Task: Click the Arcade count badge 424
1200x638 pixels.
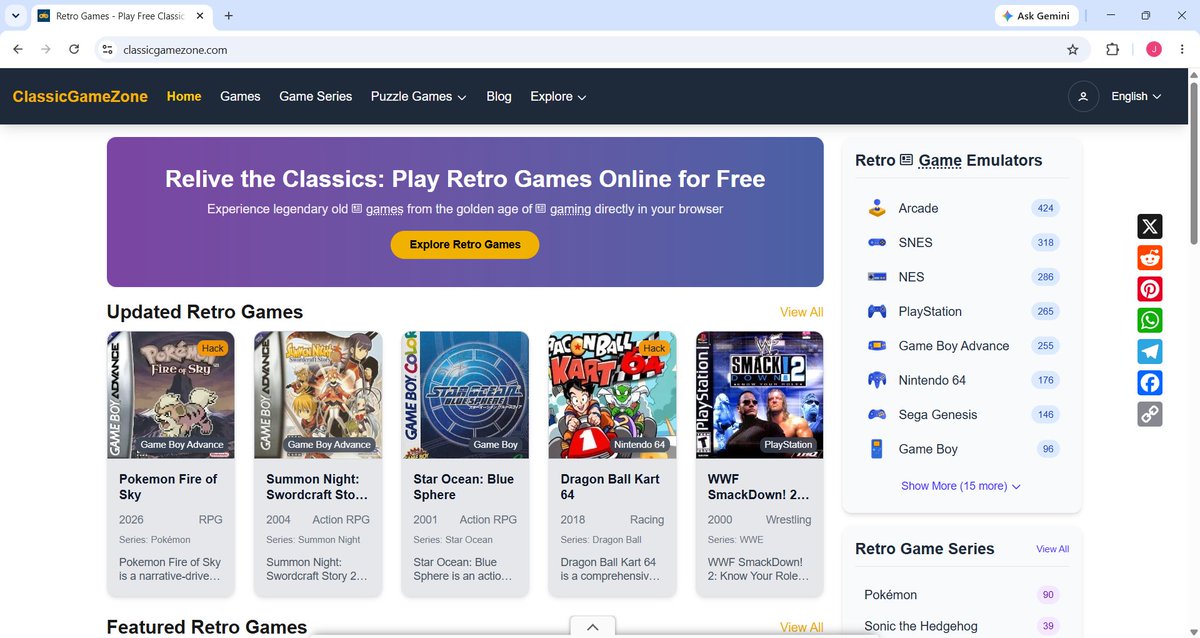Action: tap(1045, 208)
